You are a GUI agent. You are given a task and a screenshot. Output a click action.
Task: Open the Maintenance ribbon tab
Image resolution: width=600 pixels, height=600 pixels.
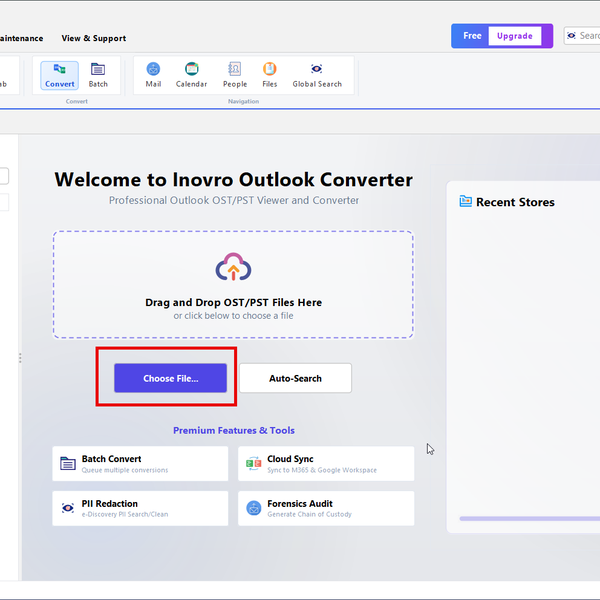tap(21, 38)
